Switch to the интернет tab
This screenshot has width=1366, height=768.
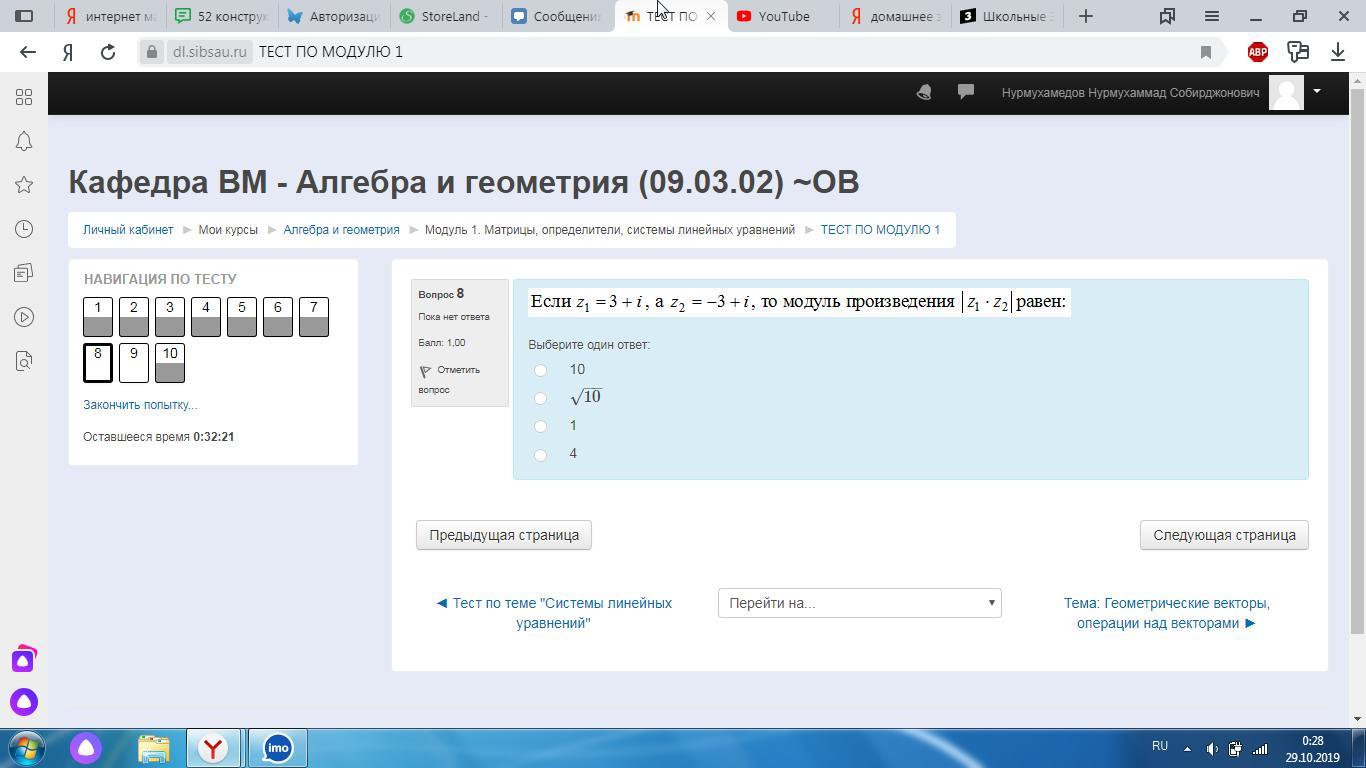click(110, 16)
